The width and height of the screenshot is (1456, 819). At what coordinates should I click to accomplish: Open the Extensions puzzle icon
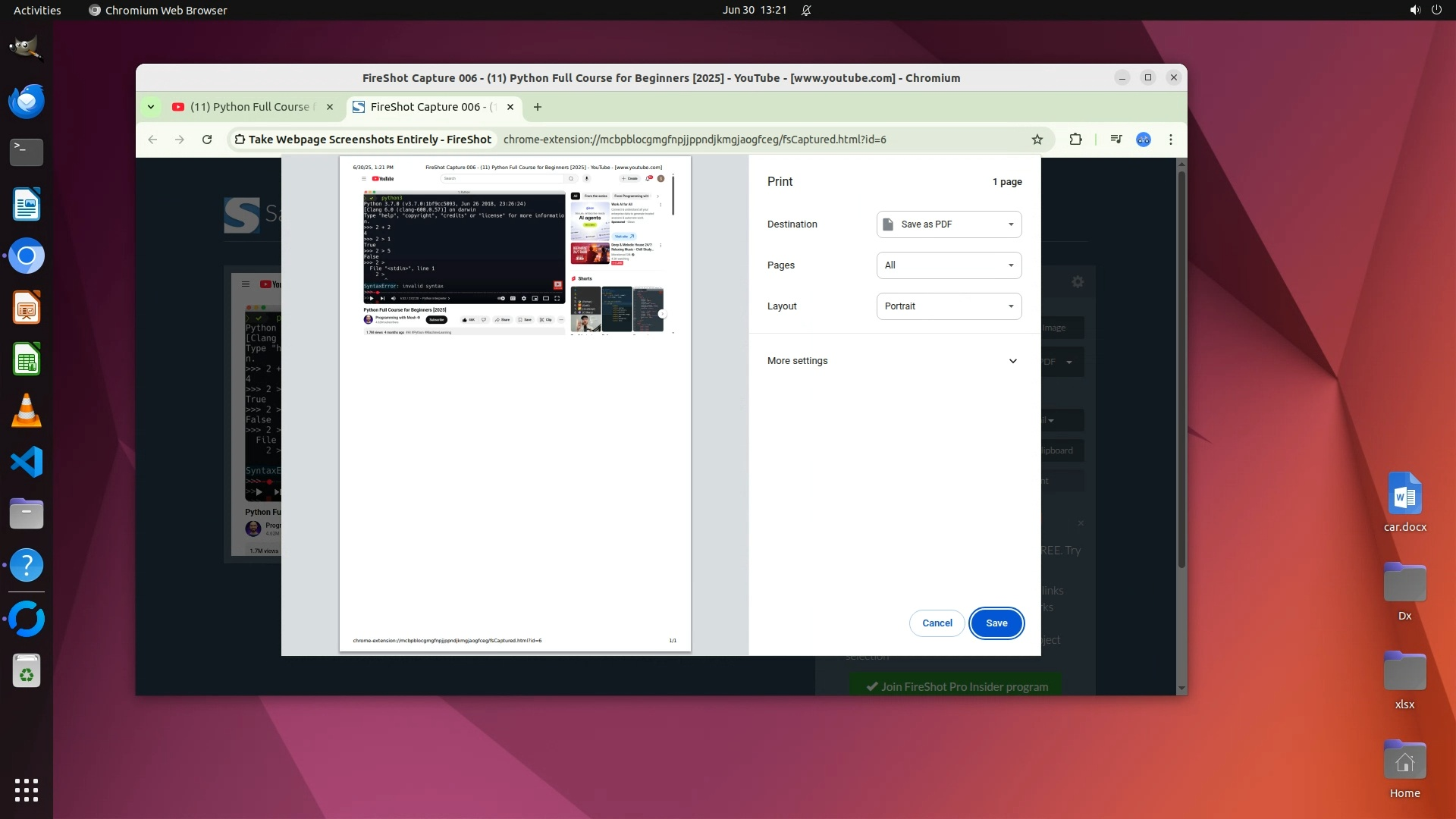click(1075, 140)
